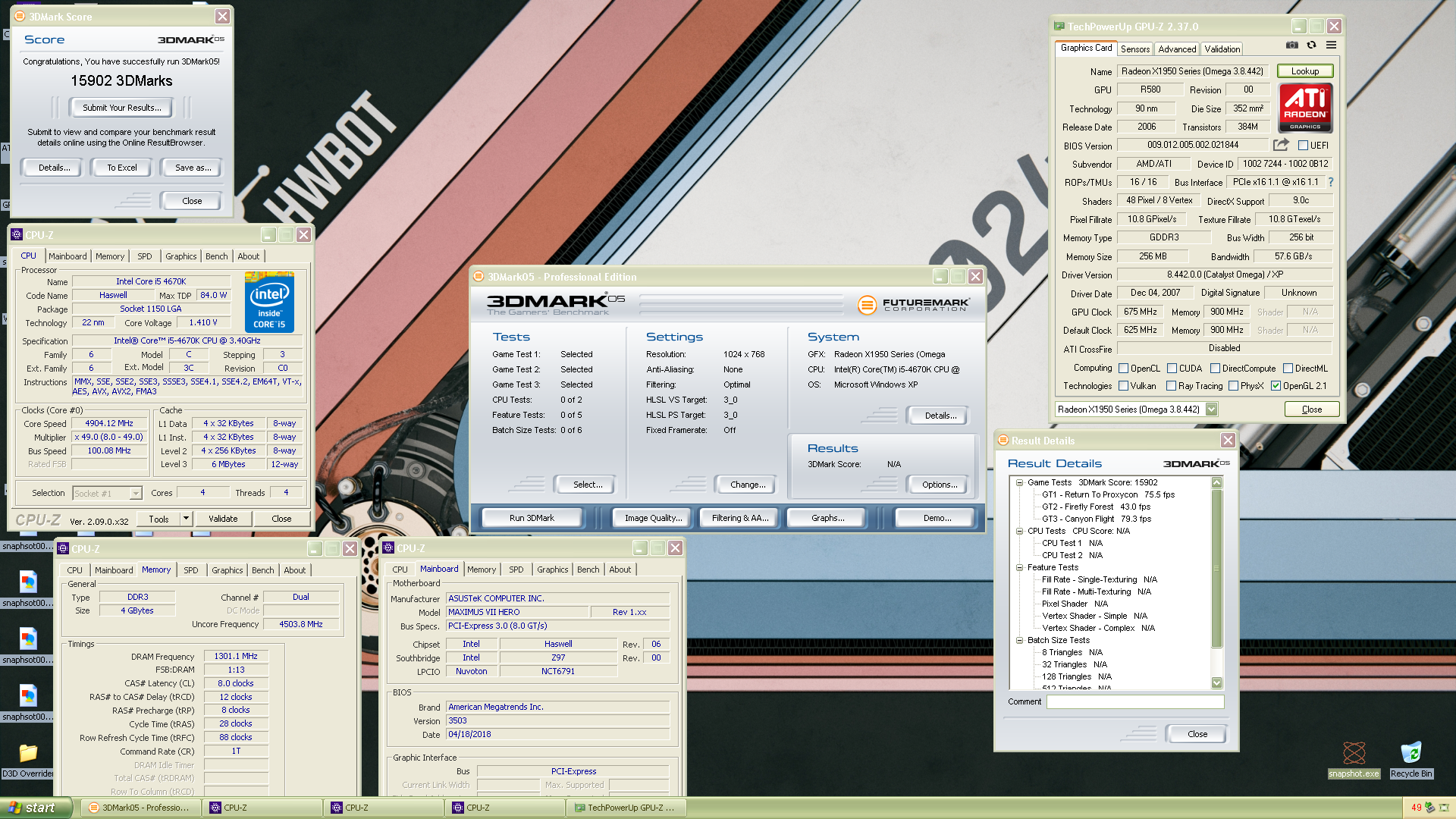1456x819 pixels.
Task: Open the CPU-Z Tools dropdown arrow
Action: click(186, 519)
